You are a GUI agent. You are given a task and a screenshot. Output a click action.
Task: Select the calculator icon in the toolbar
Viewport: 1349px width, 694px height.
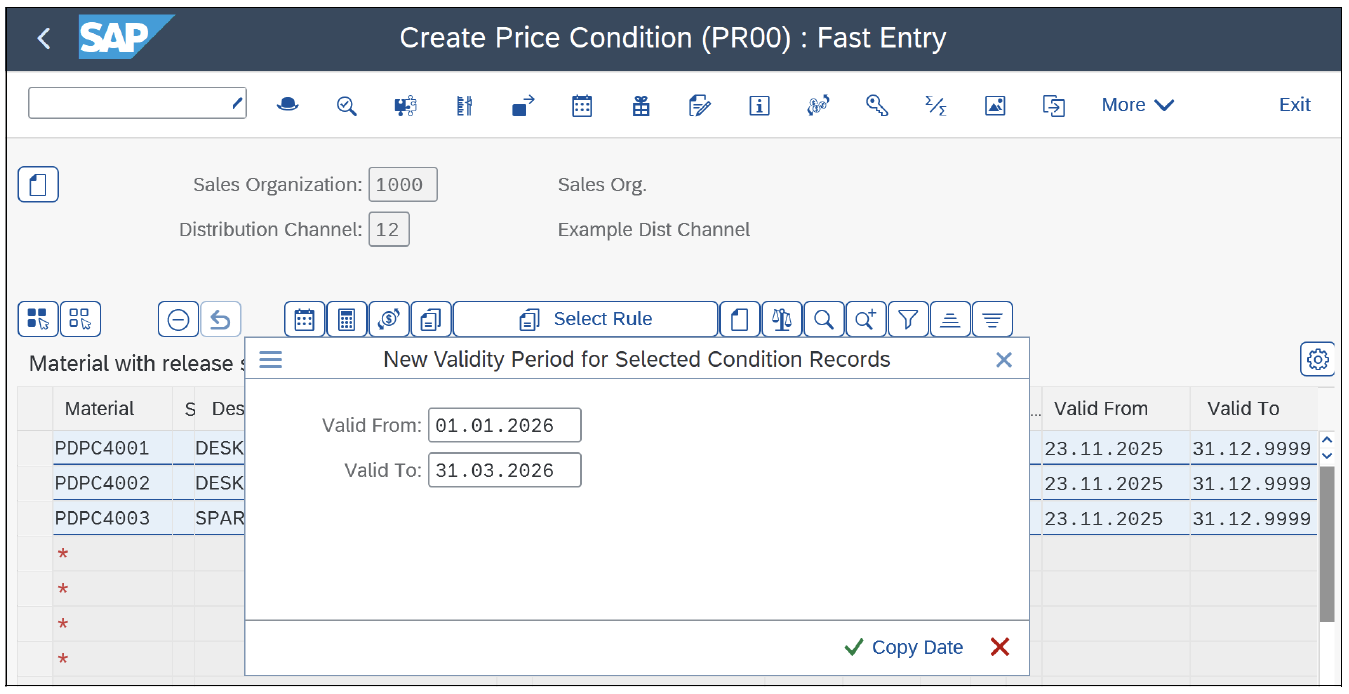346,319
